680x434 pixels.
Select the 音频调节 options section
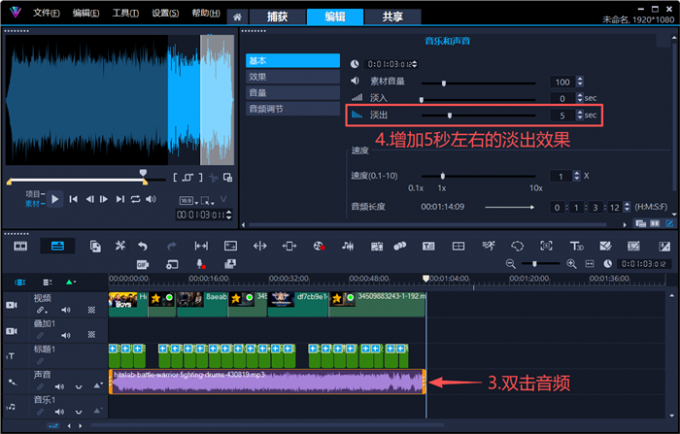[x=293, y=109]
